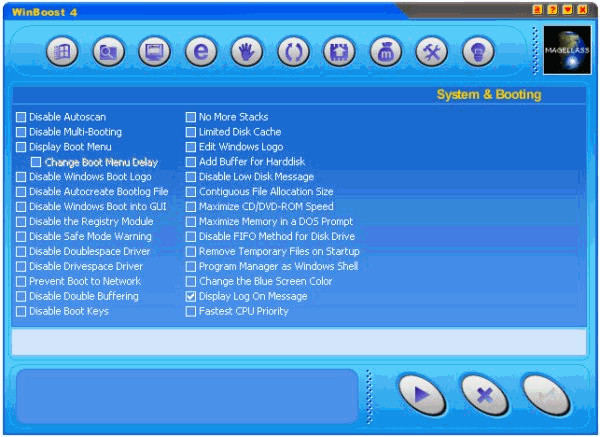Tick Remove Temporary Files on Startup
This screenshot has height=437, width=600.
[x=191, y=251]
